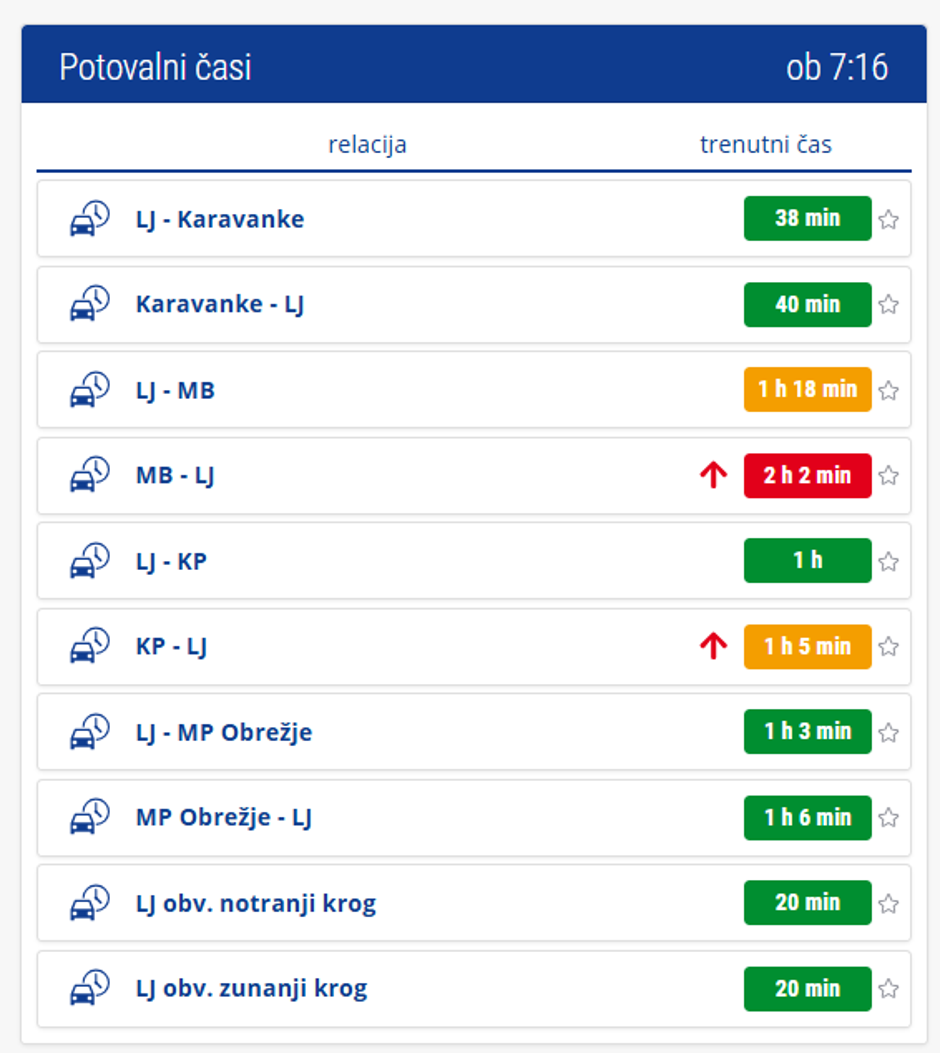
Task: Click the 38 min green time badge
Action: 807,219
